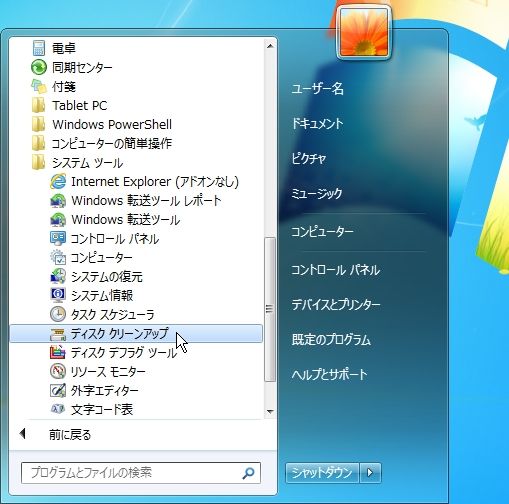Click the programs list scrollbar thumb
509x504 pixels.
[x=270, y=309]
